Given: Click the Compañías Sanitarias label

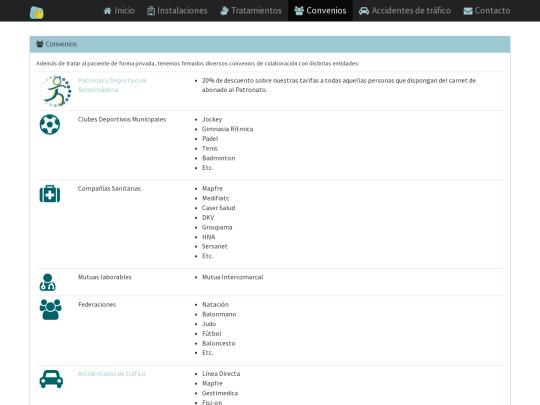Looking at the screenshot, I should (109, 189).
